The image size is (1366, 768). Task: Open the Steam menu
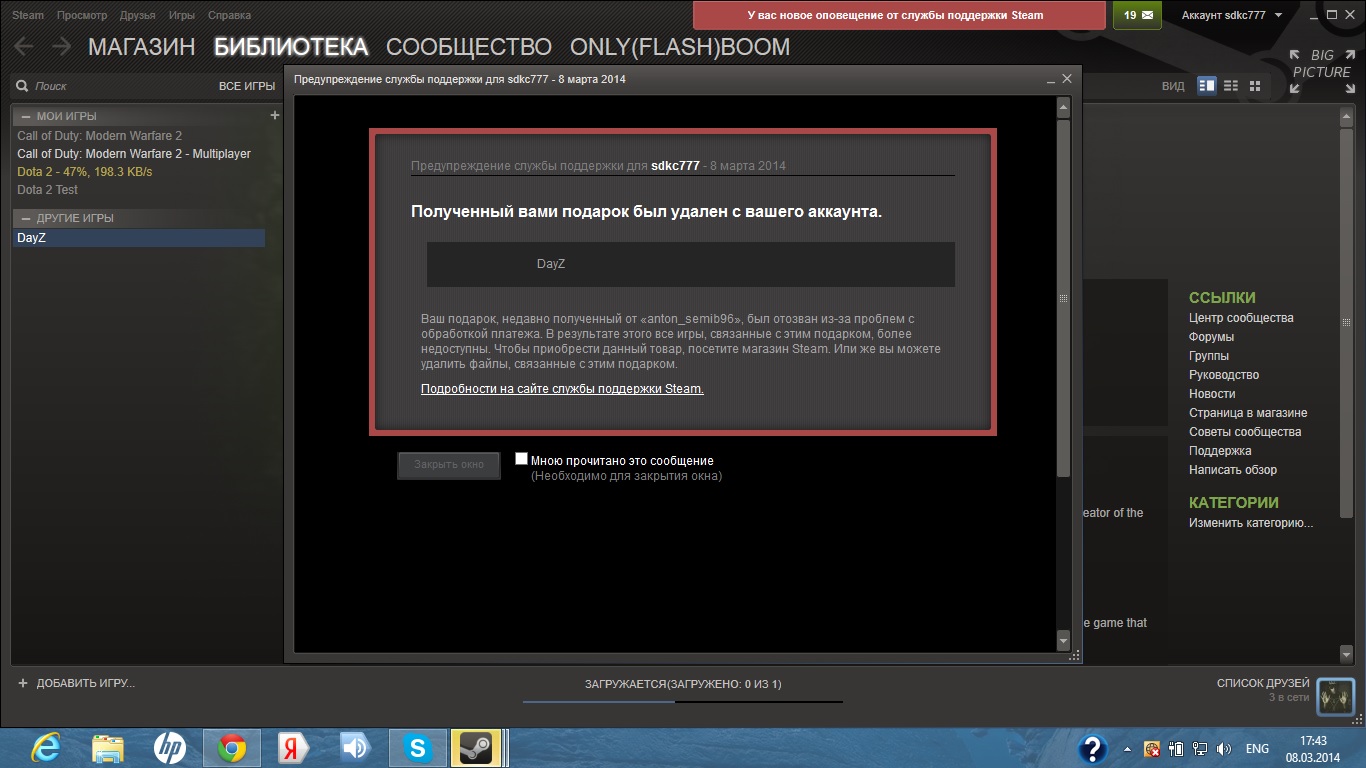point(27,16)
